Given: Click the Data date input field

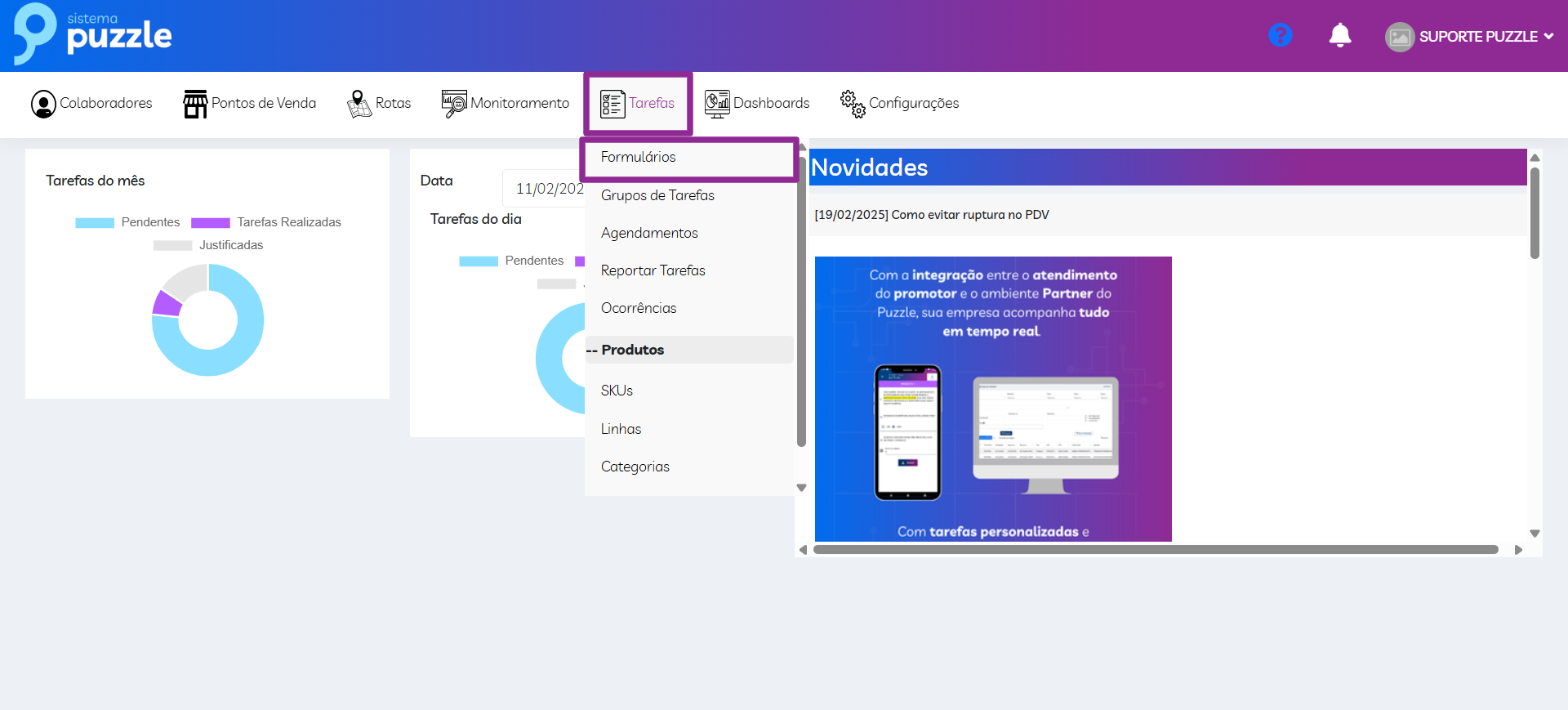Looking at the screenshot, I should pos(546,189).
